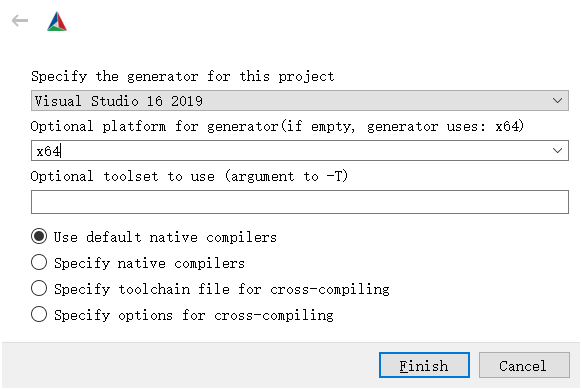Click the CMake triangle logo icon
The width and height of the screenshot is (581, 389).
pyautogui.click(x=57, y=21)
